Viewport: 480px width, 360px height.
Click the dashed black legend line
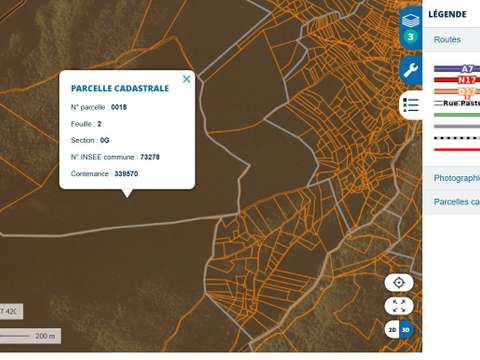(x=457, y=138)
